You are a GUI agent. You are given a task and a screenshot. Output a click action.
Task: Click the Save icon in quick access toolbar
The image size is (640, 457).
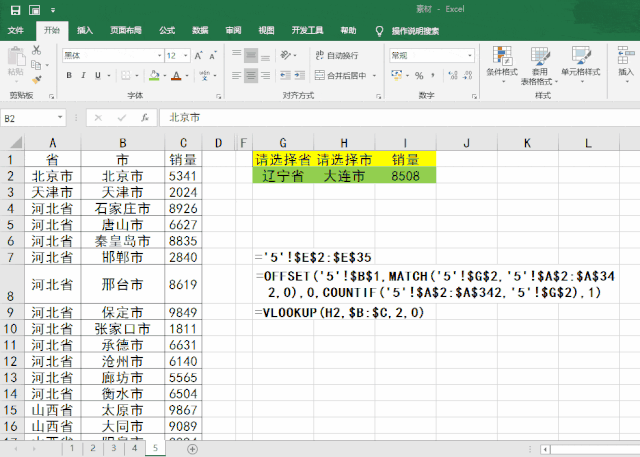15,10
